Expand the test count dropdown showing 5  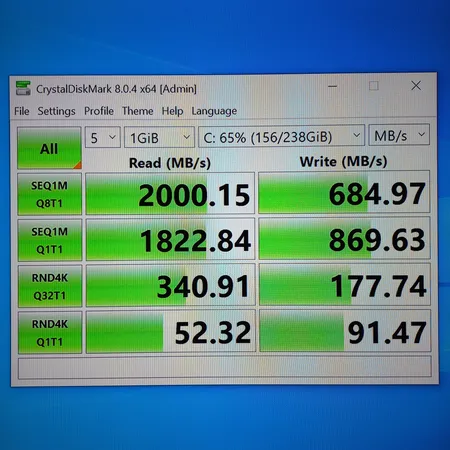(103, 137)
